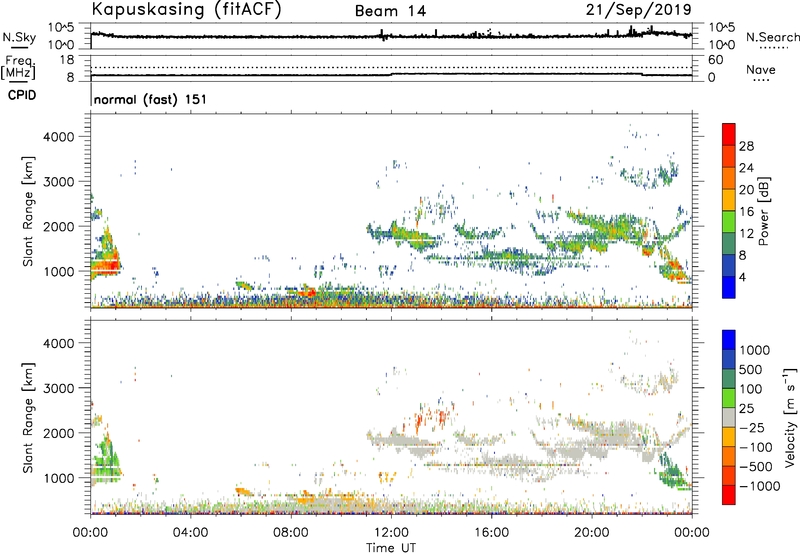The image size is (800, 554).
Task: Click the '4' tick on the Power scale
Action: pos(742,278)
